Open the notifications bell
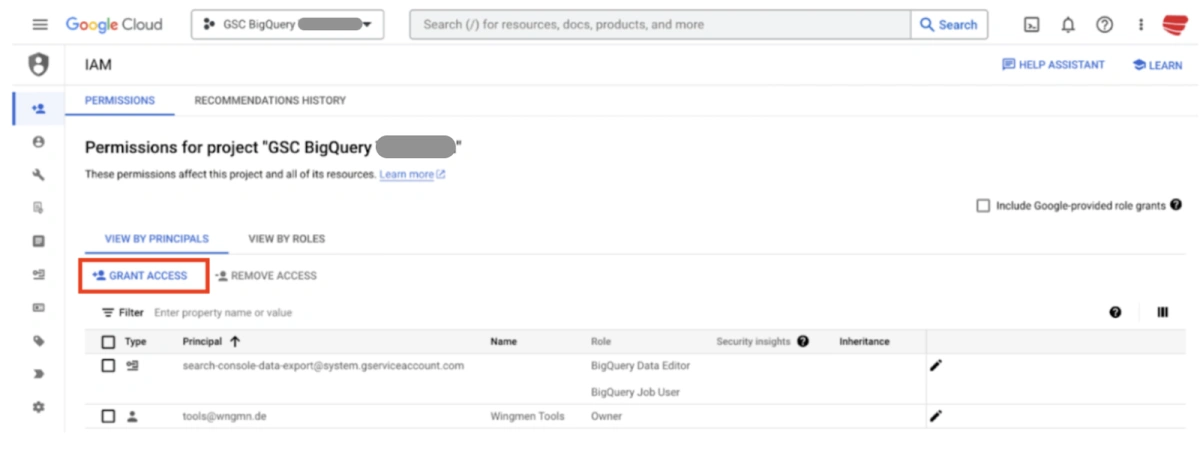Screen dimensions: 1200x450 1068,25
